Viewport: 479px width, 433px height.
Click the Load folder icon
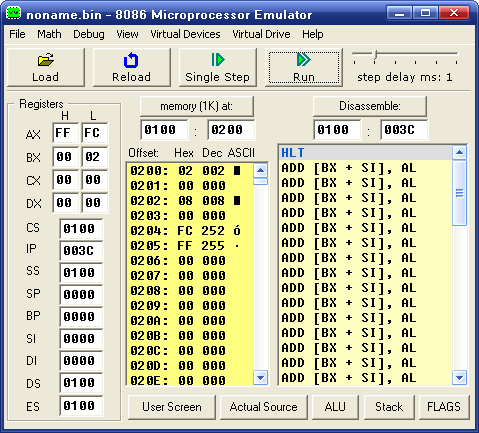tap(46, 60)
